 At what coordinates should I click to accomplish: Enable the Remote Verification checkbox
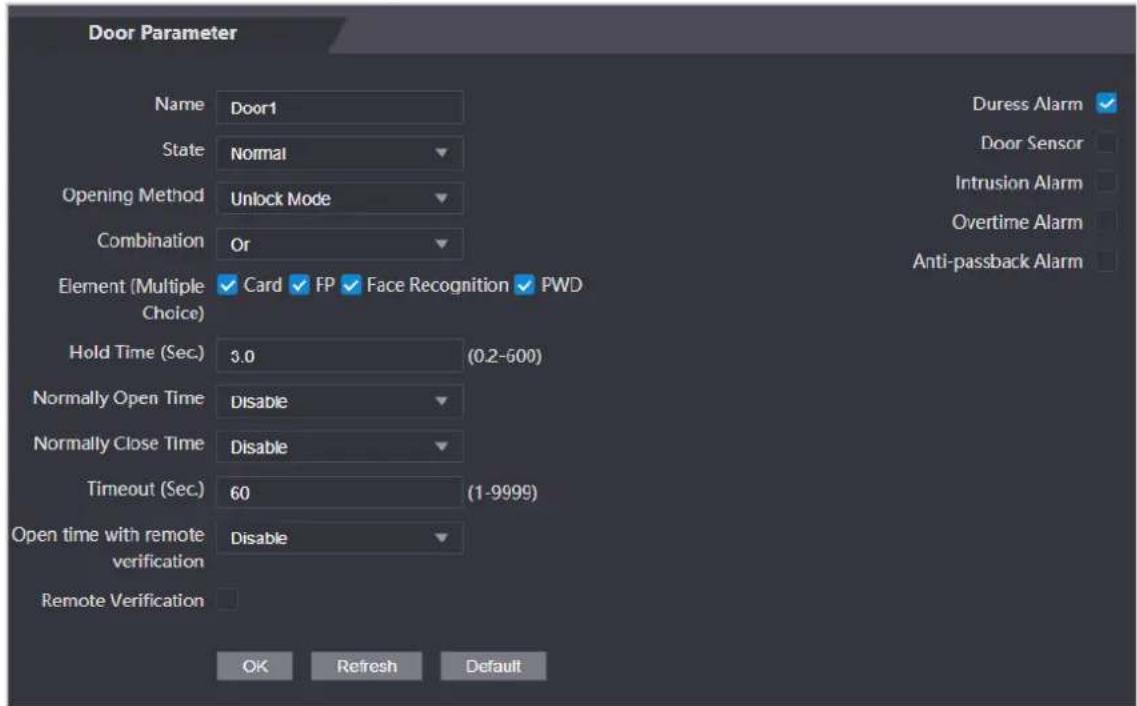(x=227, y=599)
